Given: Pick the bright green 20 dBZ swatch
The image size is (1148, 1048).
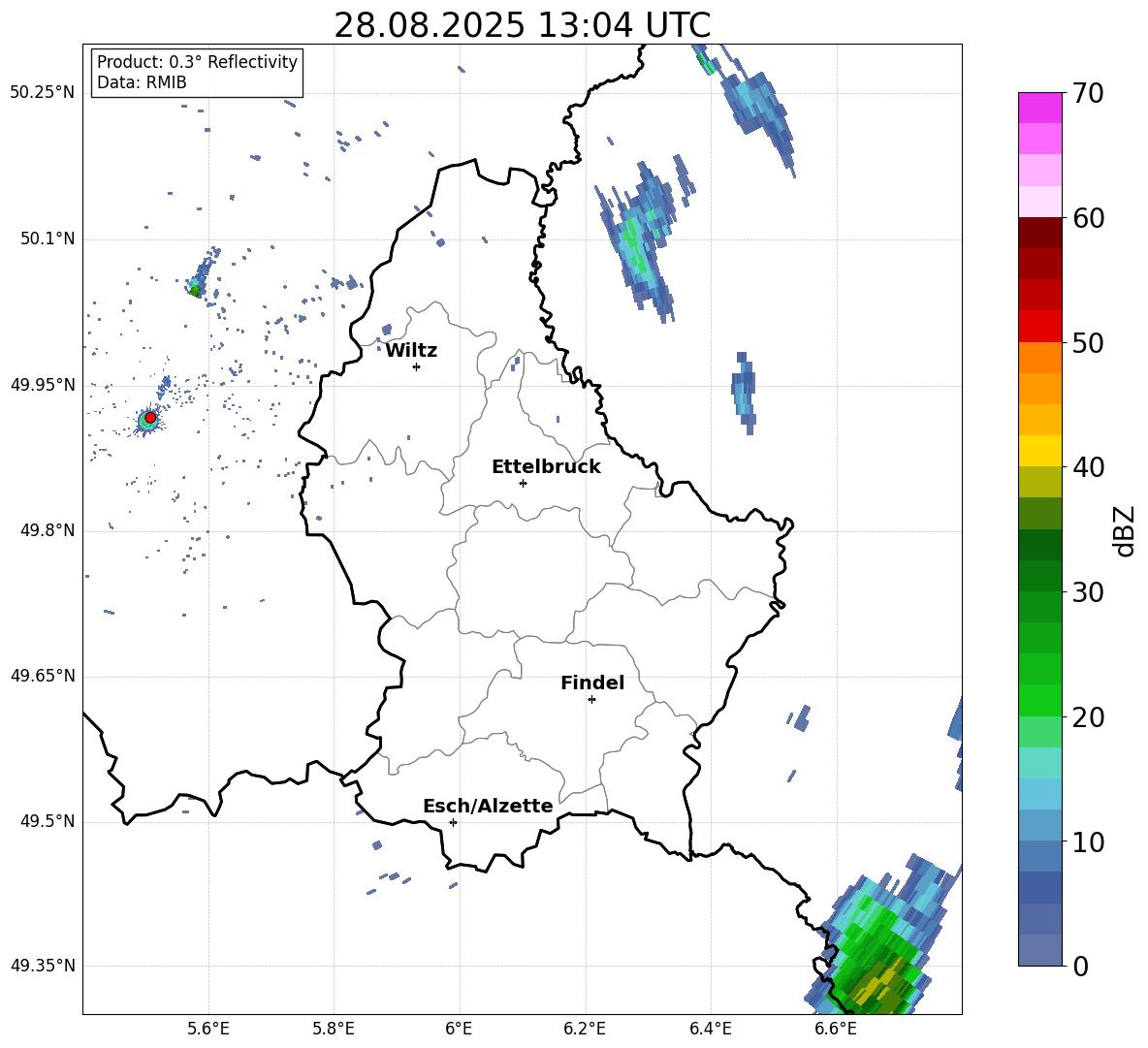Looking at the screenshot, I should pyautogui.click(x=1039, y=700).
